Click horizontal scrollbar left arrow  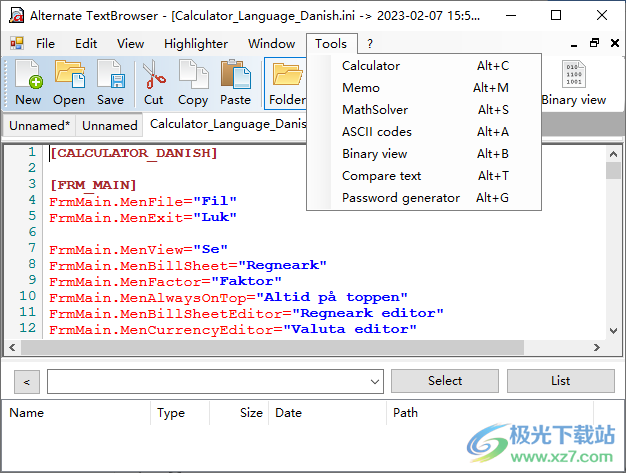(13, 347)
